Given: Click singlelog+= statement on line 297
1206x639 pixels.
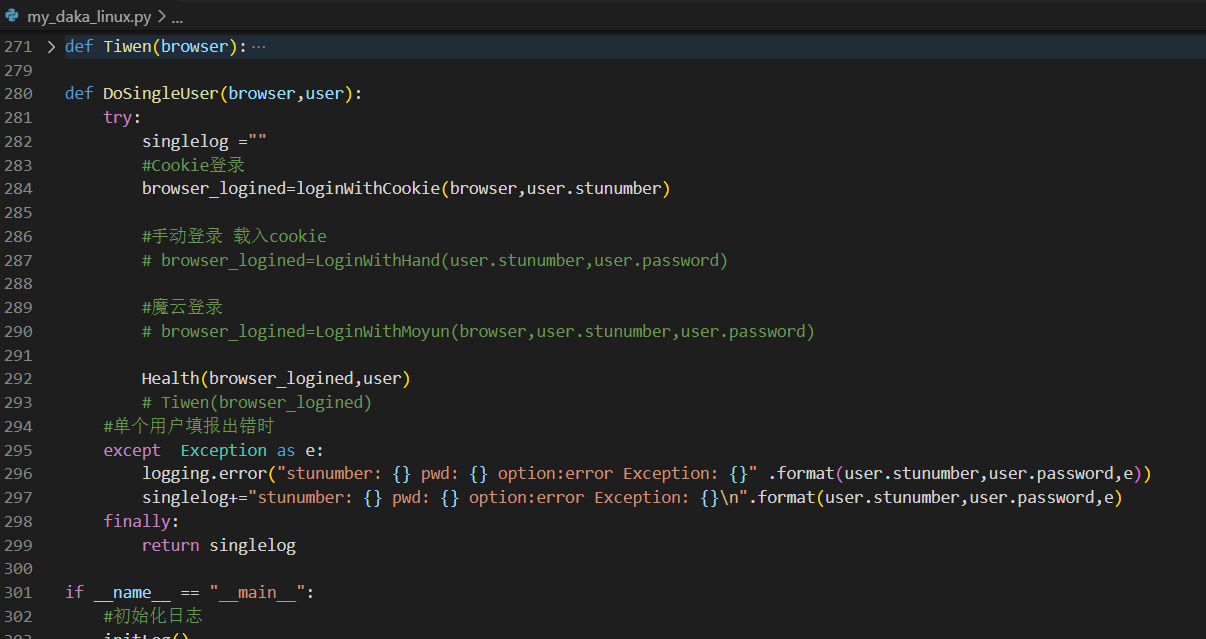Looking at the screenshot, I should pos(632,497).
